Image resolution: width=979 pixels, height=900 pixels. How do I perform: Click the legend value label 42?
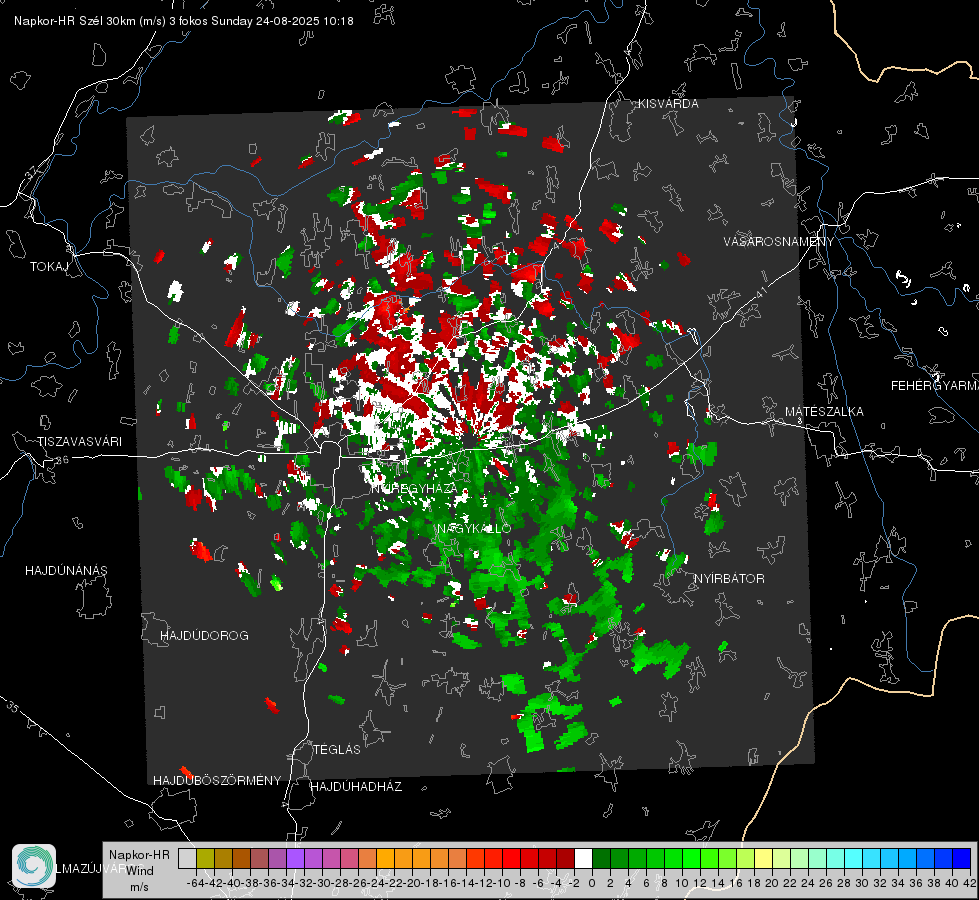[x=969, y=883]
